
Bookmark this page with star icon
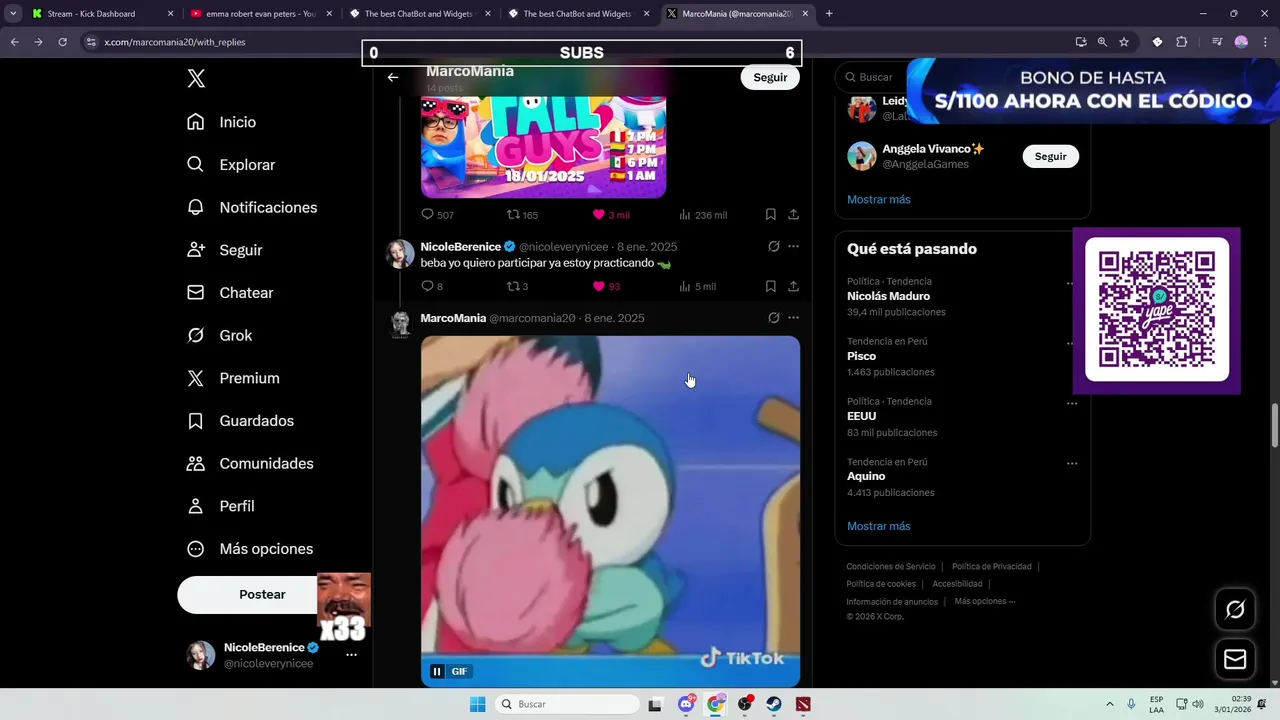pos(1124,42)
